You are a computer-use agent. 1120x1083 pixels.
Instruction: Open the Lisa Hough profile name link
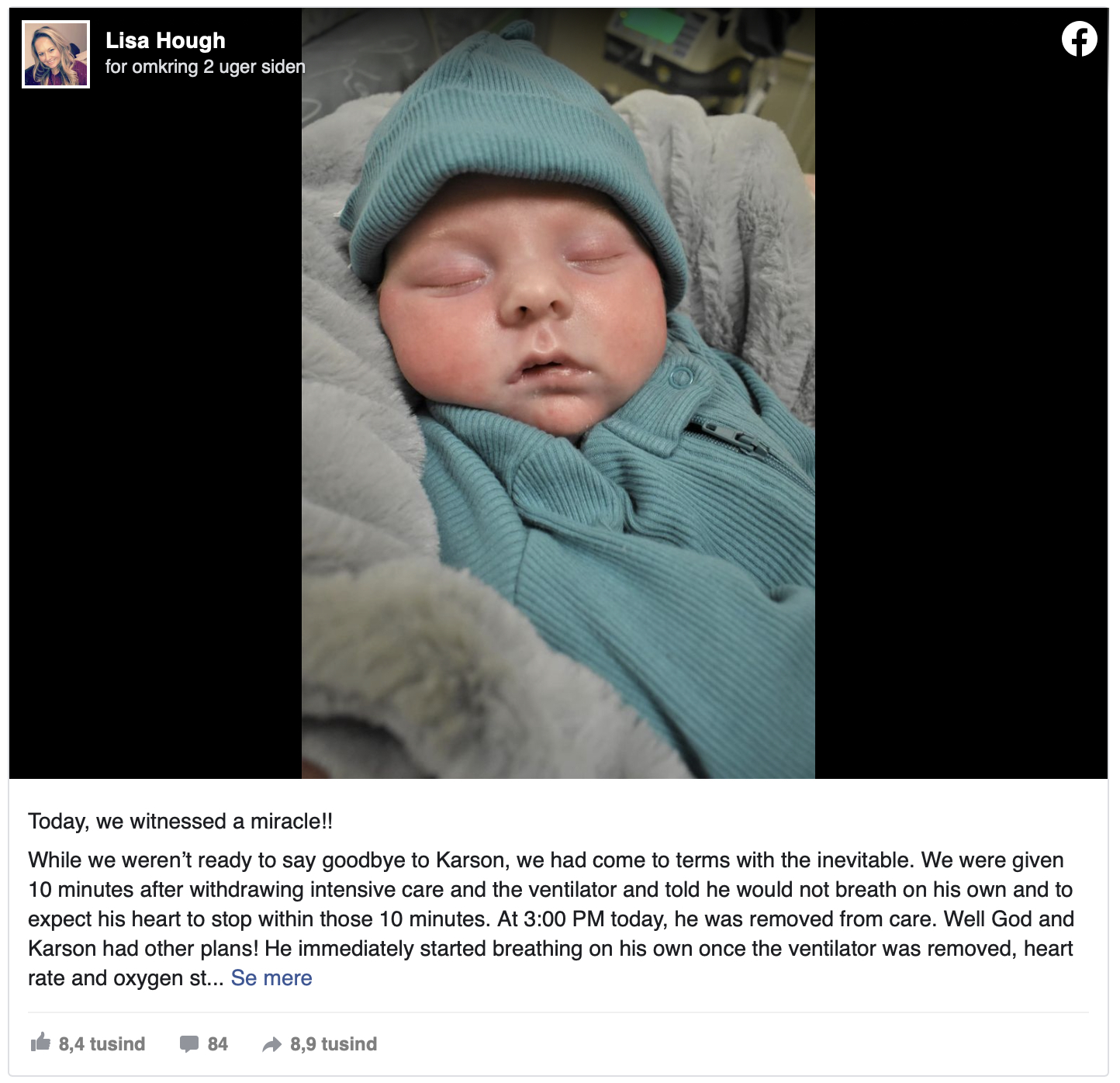pos(165,40)
